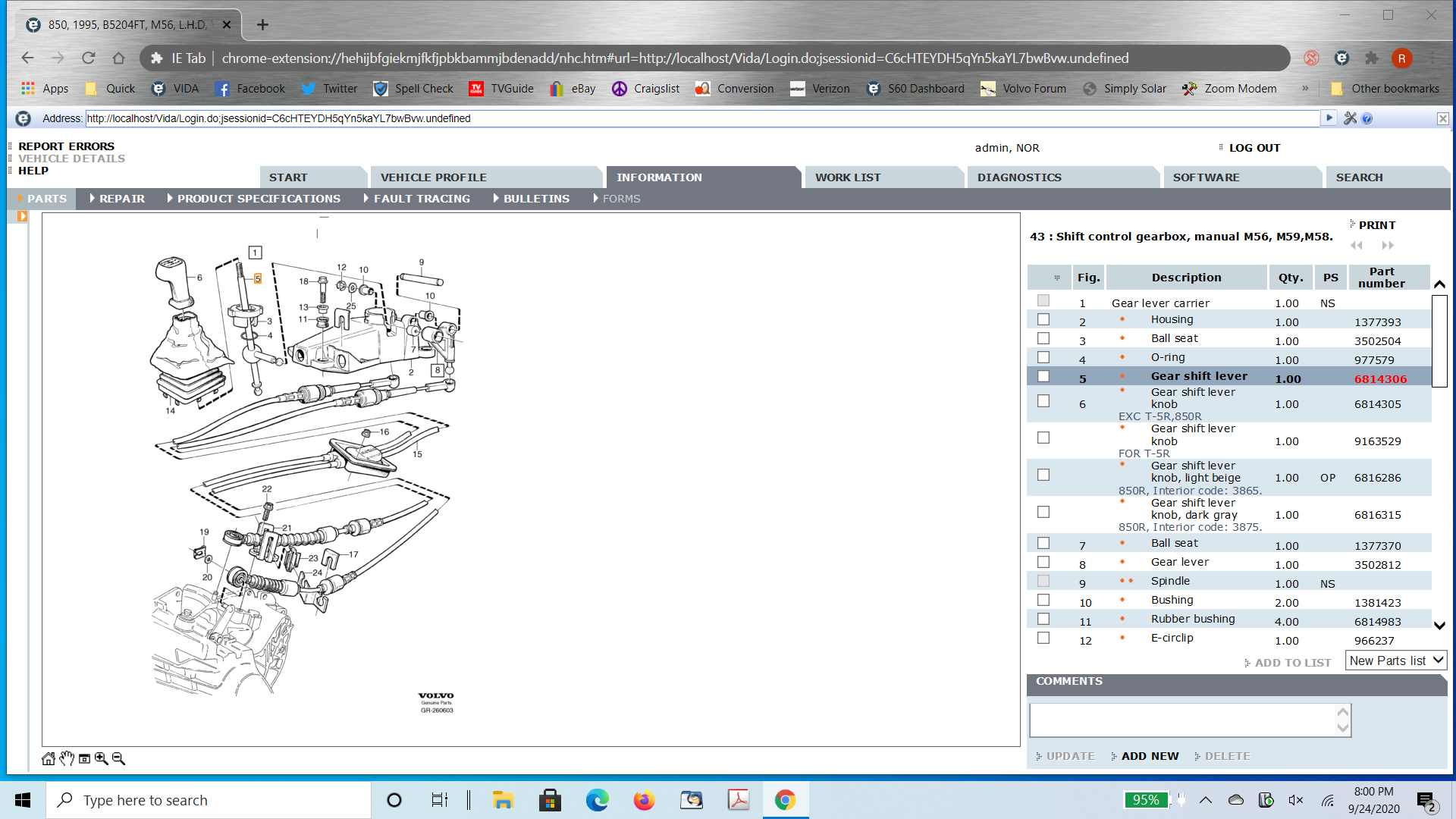Click the LOG OUT link
Image resolution: width=1456 pixels, height=819 pixels.
(x=1254, y=148)
